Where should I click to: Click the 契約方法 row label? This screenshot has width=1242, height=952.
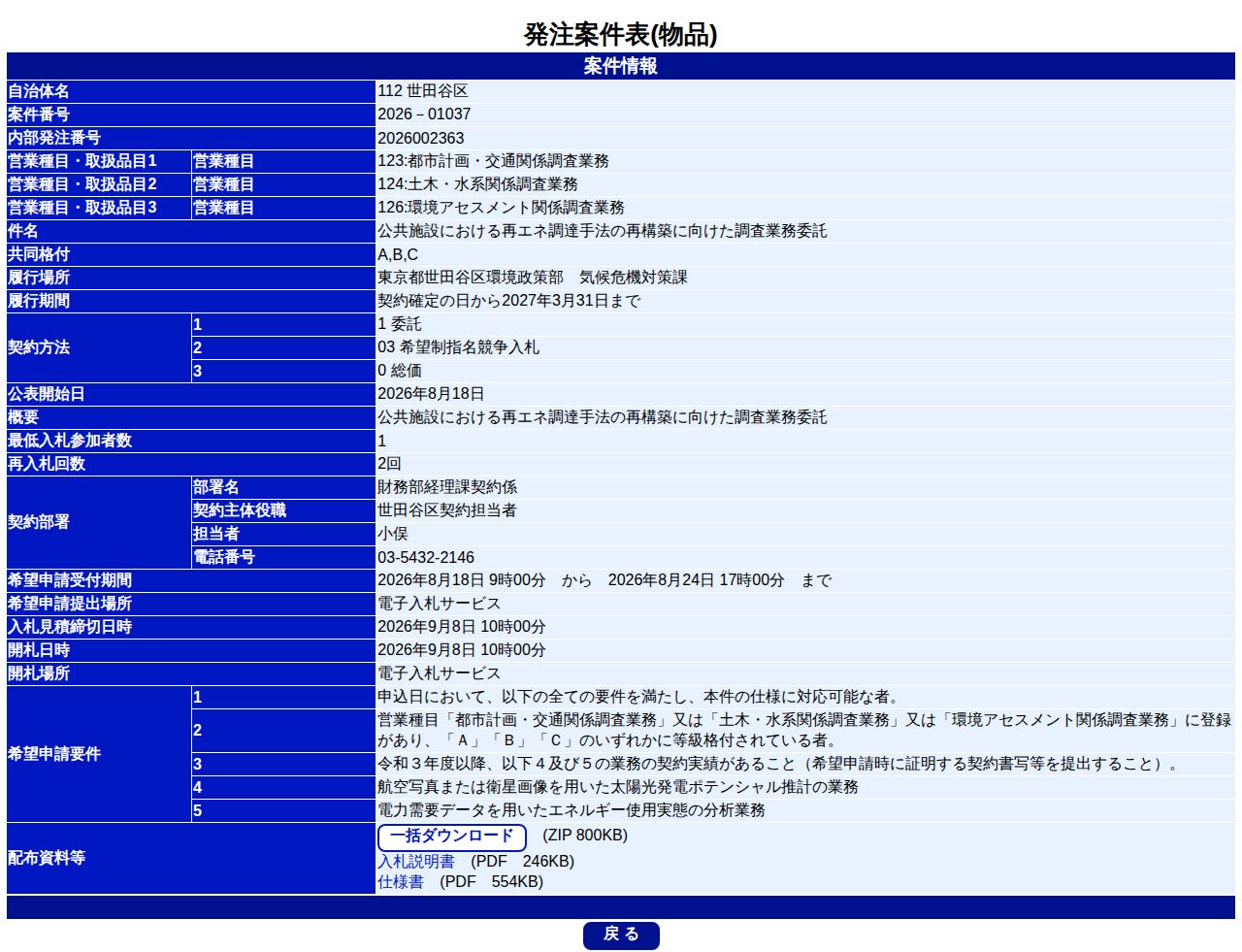39,347
